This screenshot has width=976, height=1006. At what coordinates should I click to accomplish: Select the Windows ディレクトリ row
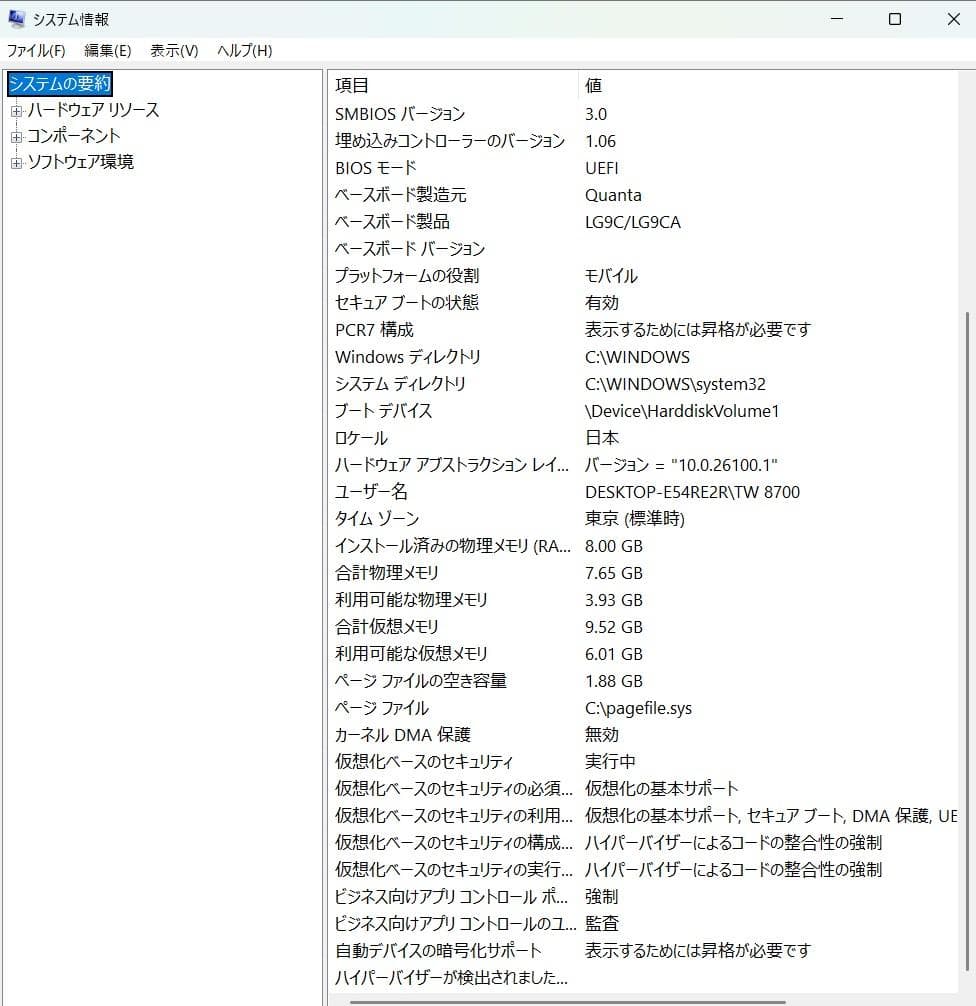(x=450, y=356)
